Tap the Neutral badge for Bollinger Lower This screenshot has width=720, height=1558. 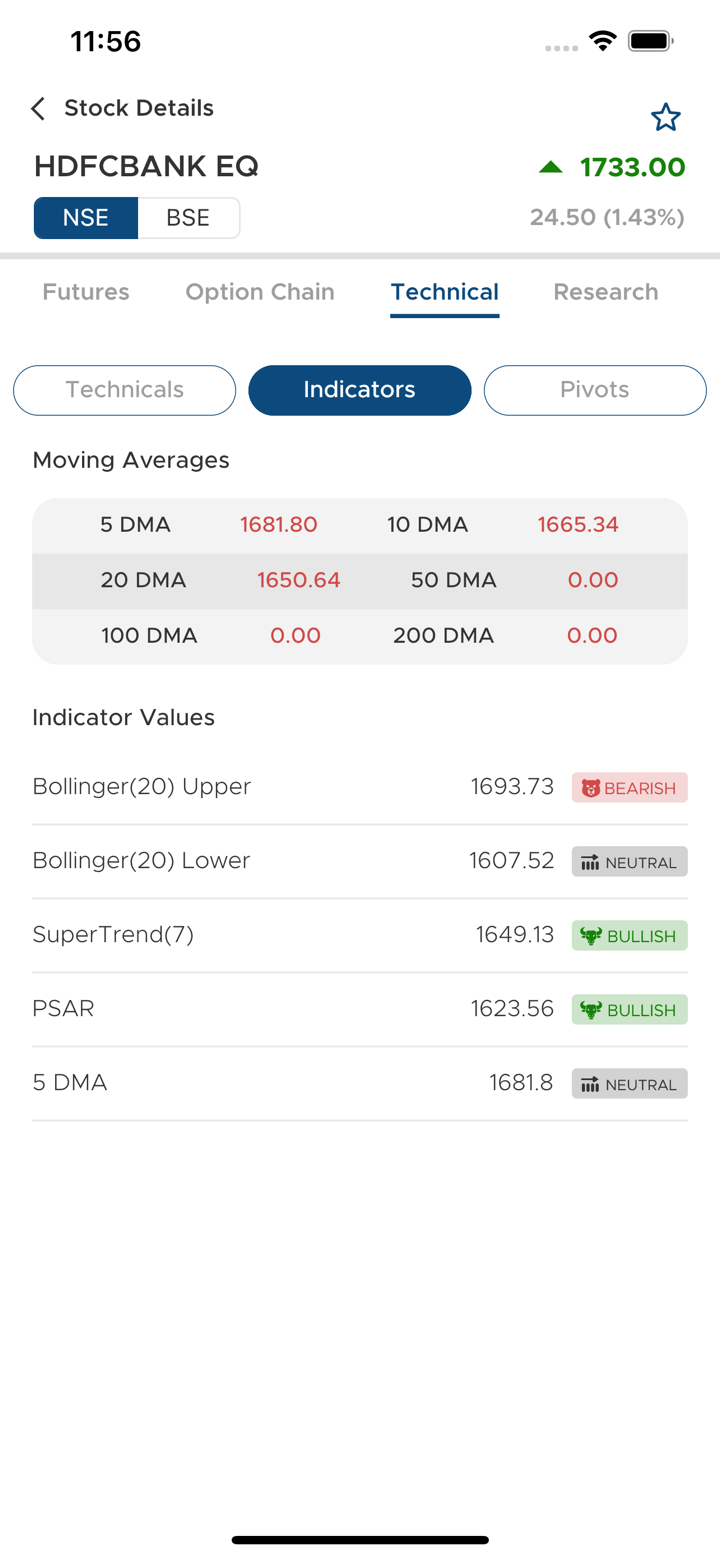[x=629, y=862]
